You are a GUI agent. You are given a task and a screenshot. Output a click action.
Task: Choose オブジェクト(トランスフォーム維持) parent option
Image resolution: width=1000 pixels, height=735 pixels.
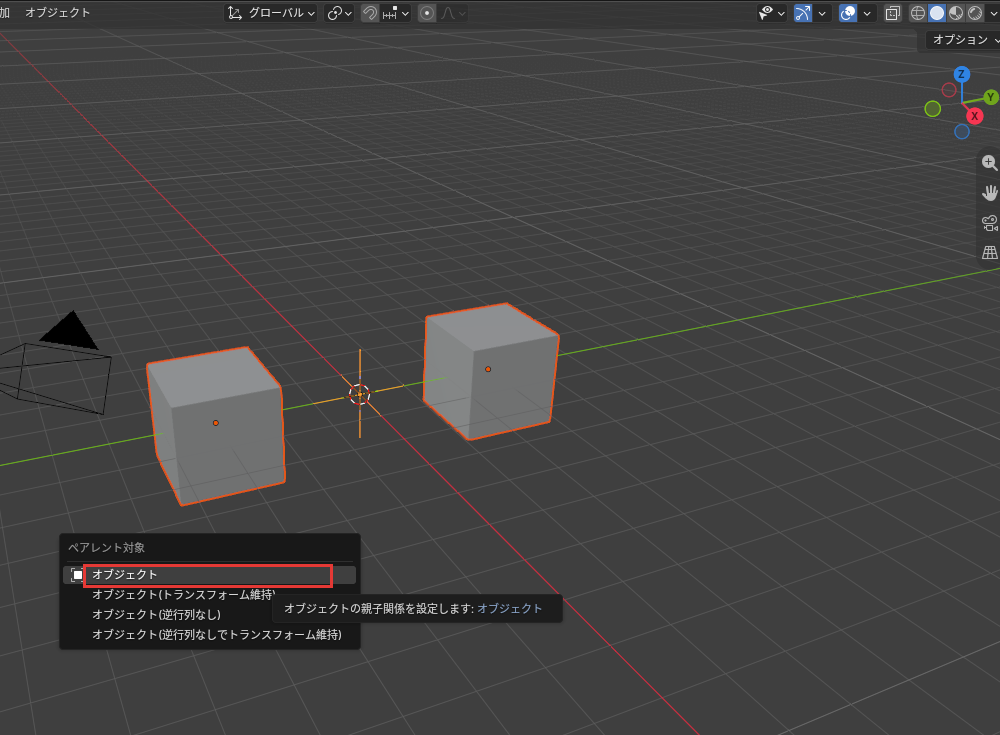click(x=184, y=595)
